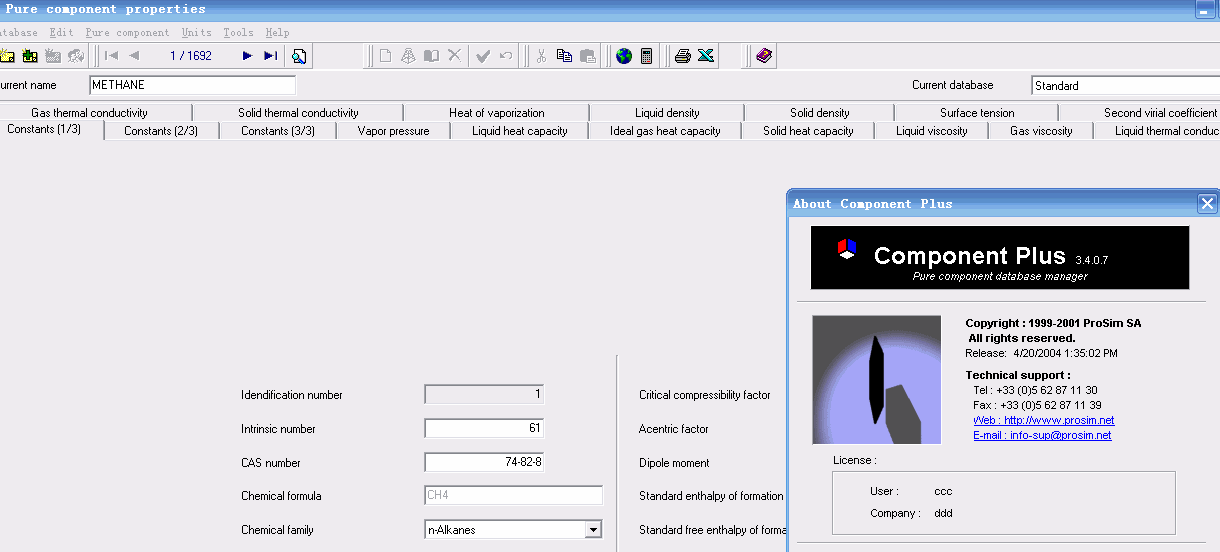Click the Dipole moment label
Screen dimensions: 1220x552
click(674, 463)
